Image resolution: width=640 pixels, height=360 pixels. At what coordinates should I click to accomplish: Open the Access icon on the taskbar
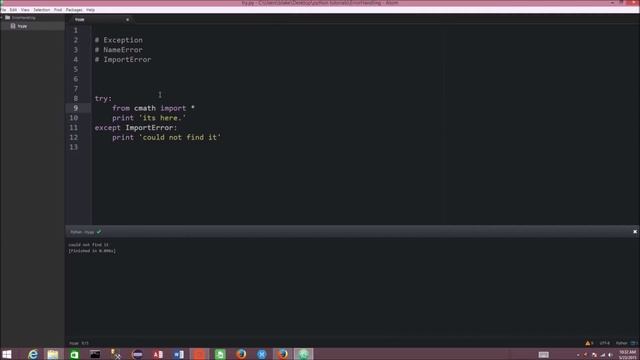click(158, 354)
